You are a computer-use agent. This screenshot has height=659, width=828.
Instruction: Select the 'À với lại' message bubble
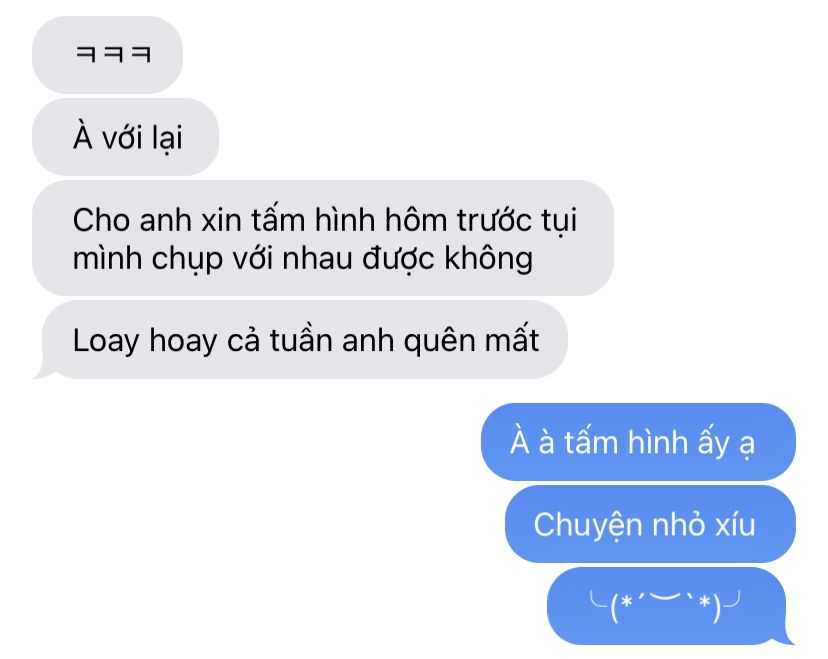point(125,137)
